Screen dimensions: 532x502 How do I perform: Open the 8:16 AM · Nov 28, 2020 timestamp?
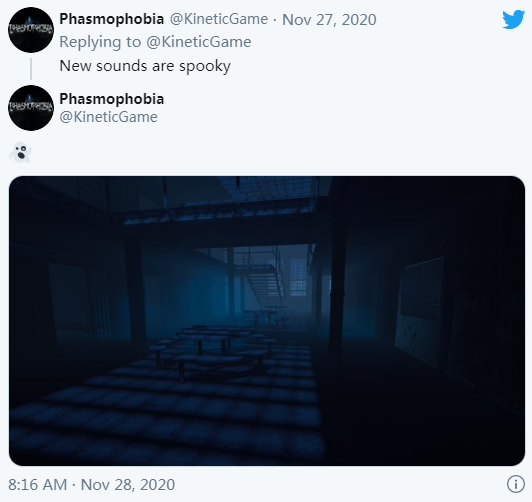pos(92,484)
